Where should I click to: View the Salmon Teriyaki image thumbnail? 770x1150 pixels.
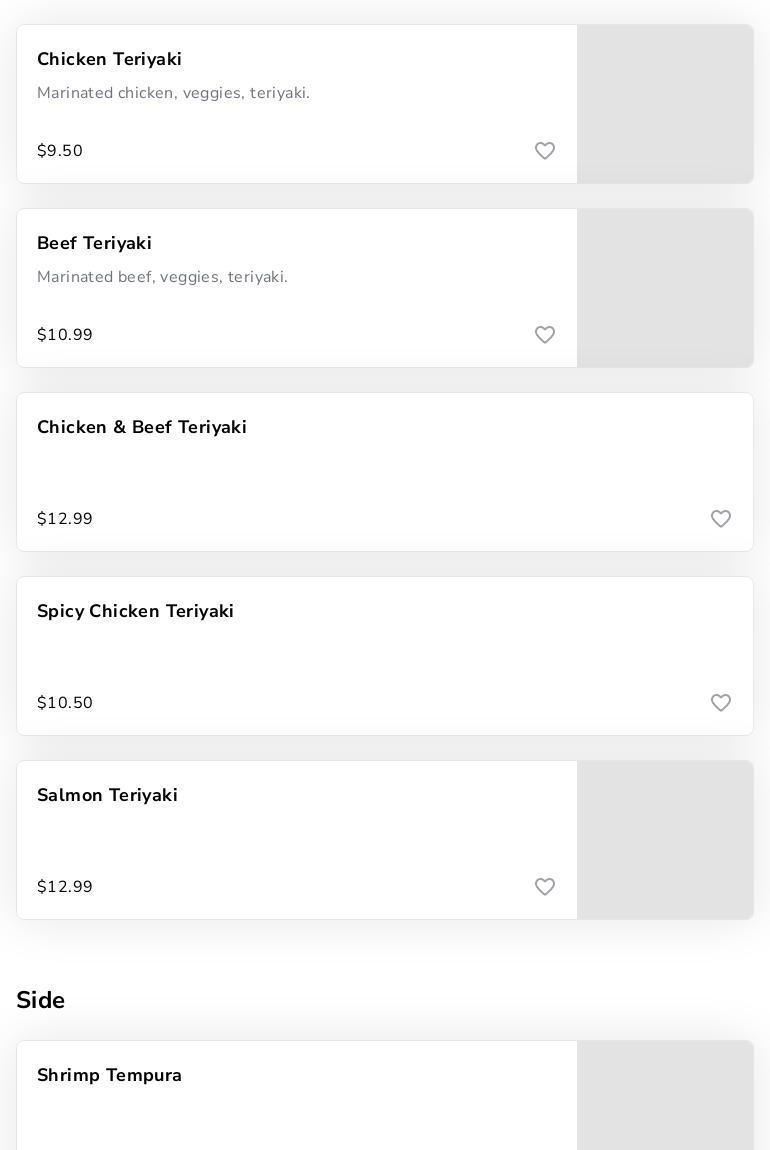coord(665,840)
